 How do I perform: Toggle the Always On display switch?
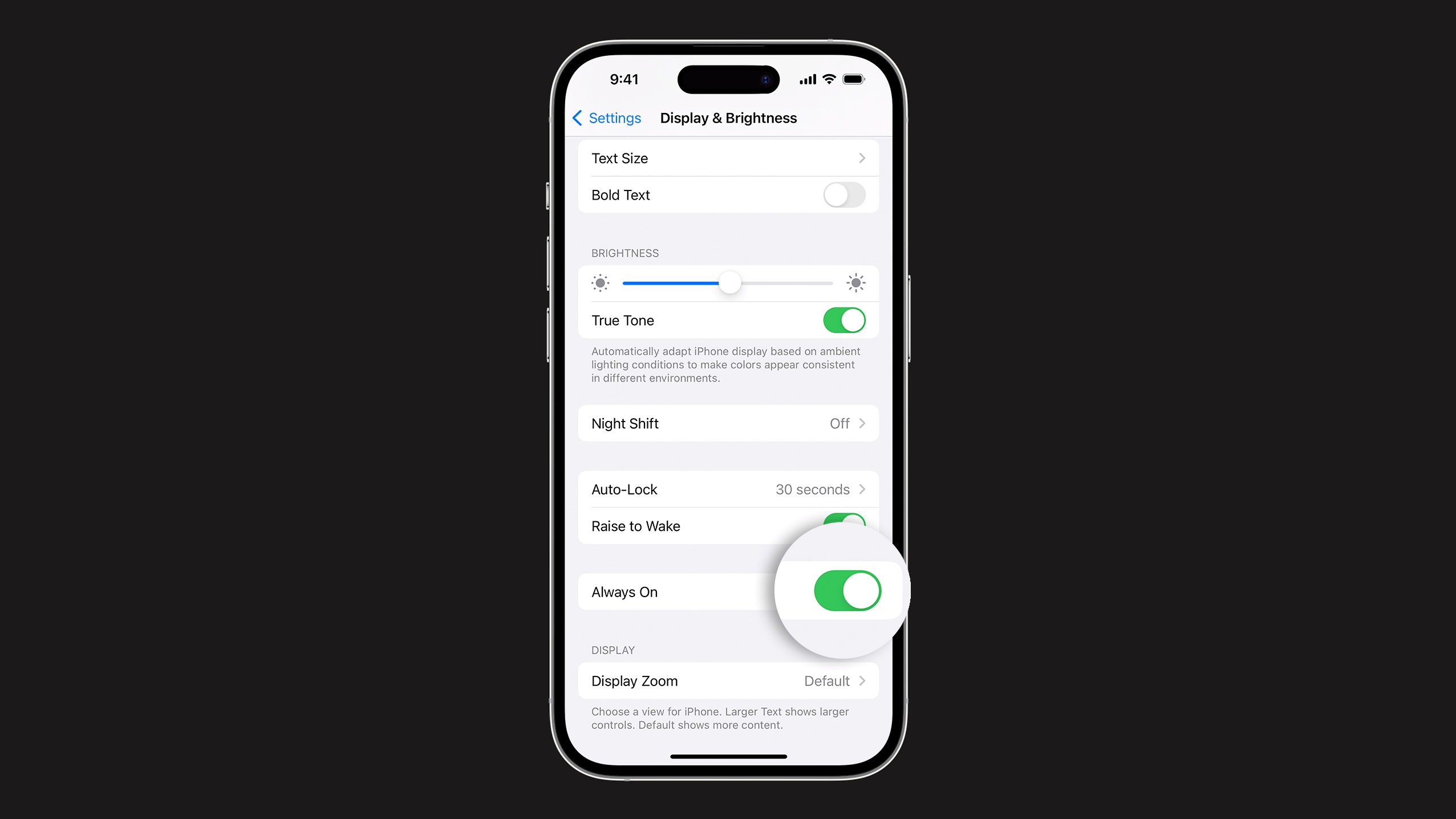click(x=845, y=590)
